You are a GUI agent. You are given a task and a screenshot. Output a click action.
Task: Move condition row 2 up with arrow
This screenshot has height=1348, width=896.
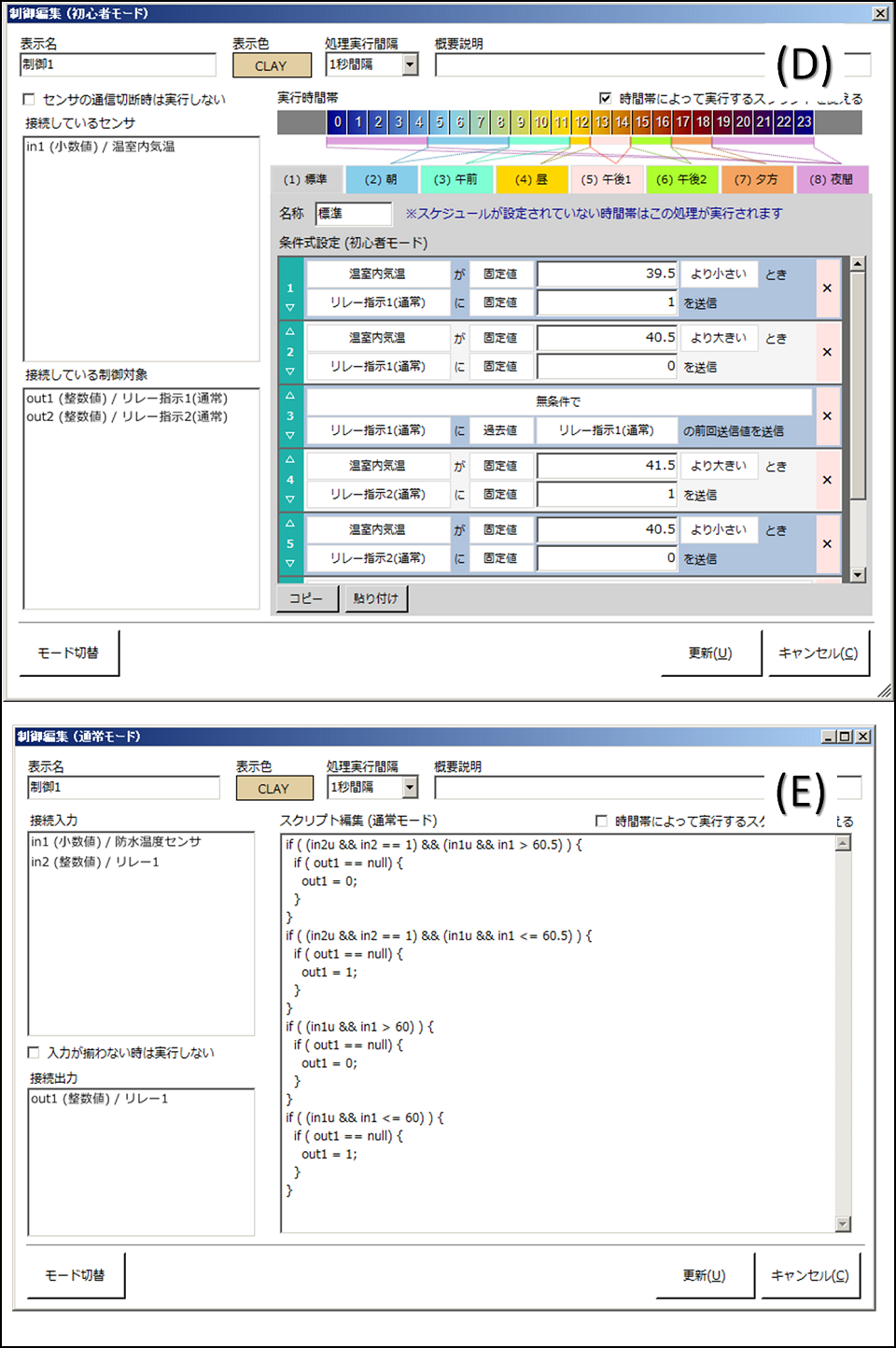click(290, 331)
